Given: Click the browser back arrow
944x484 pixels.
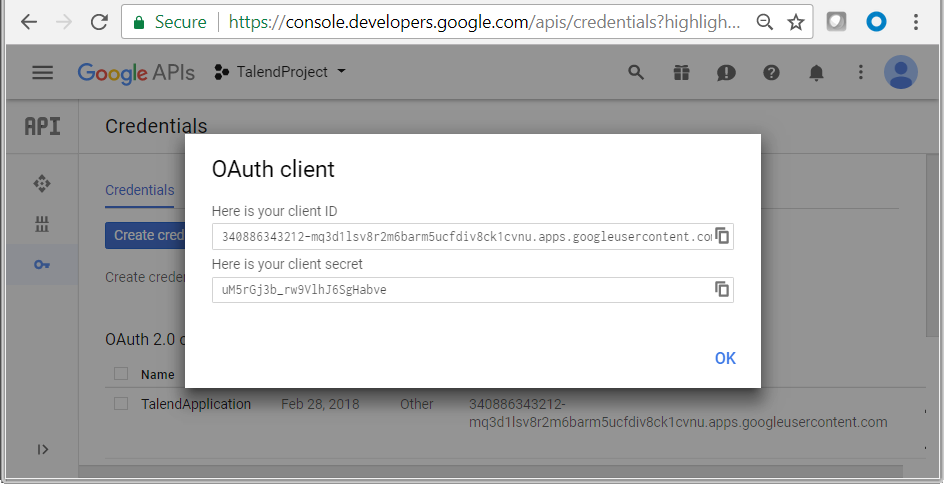Looking at the screenshot, I should (29, 23).
